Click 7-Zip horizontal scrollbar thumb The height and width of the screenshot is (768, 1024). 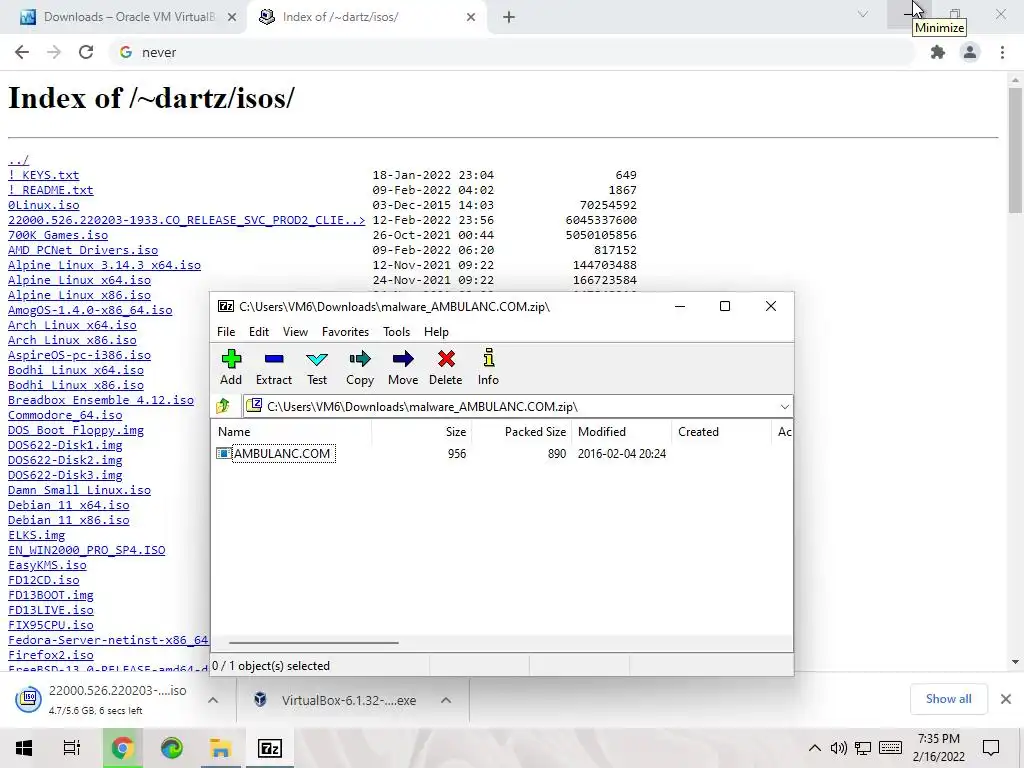point(313,643)
